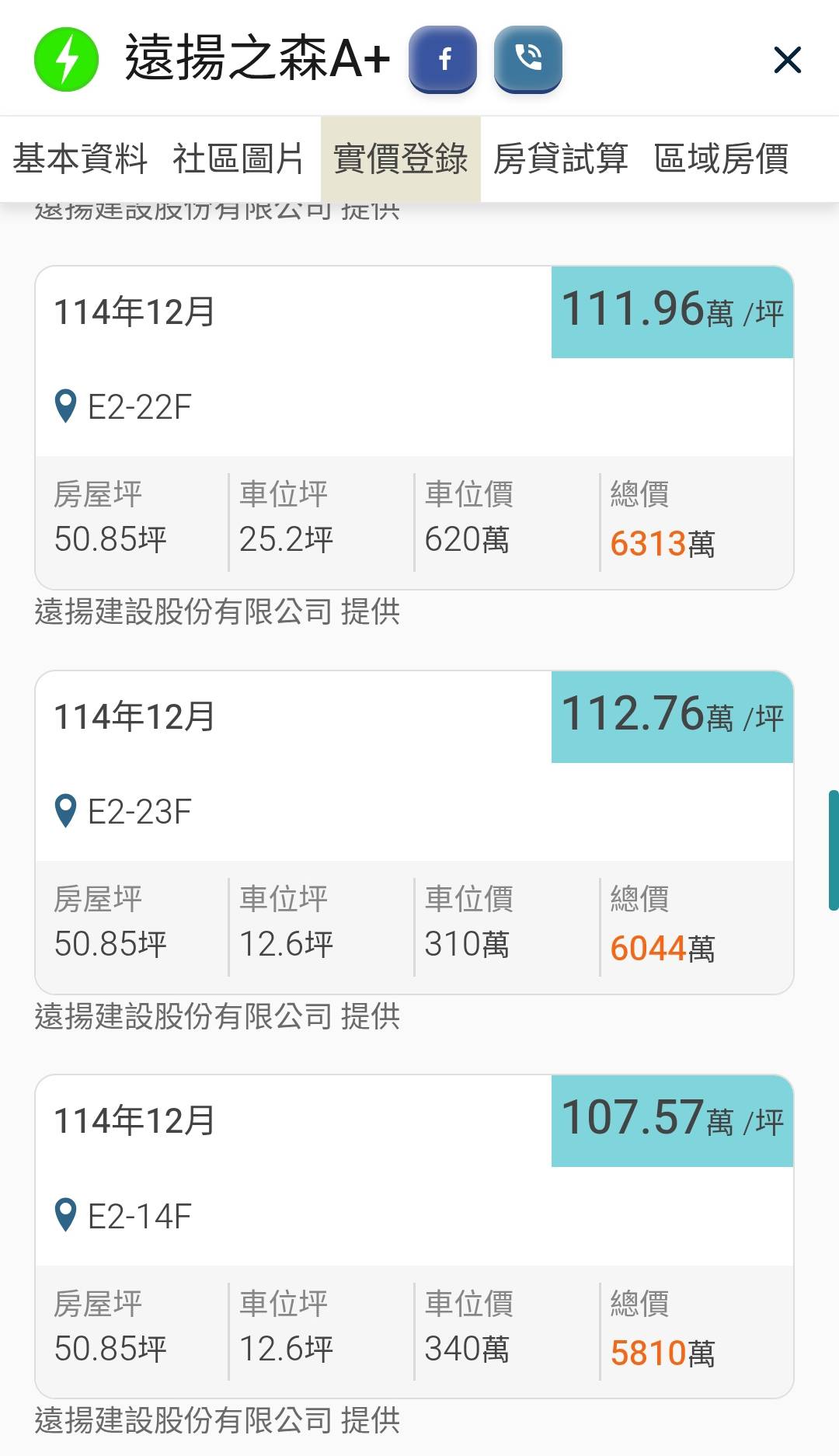Click the 5810萬 total price

(x=662, y=1353)
